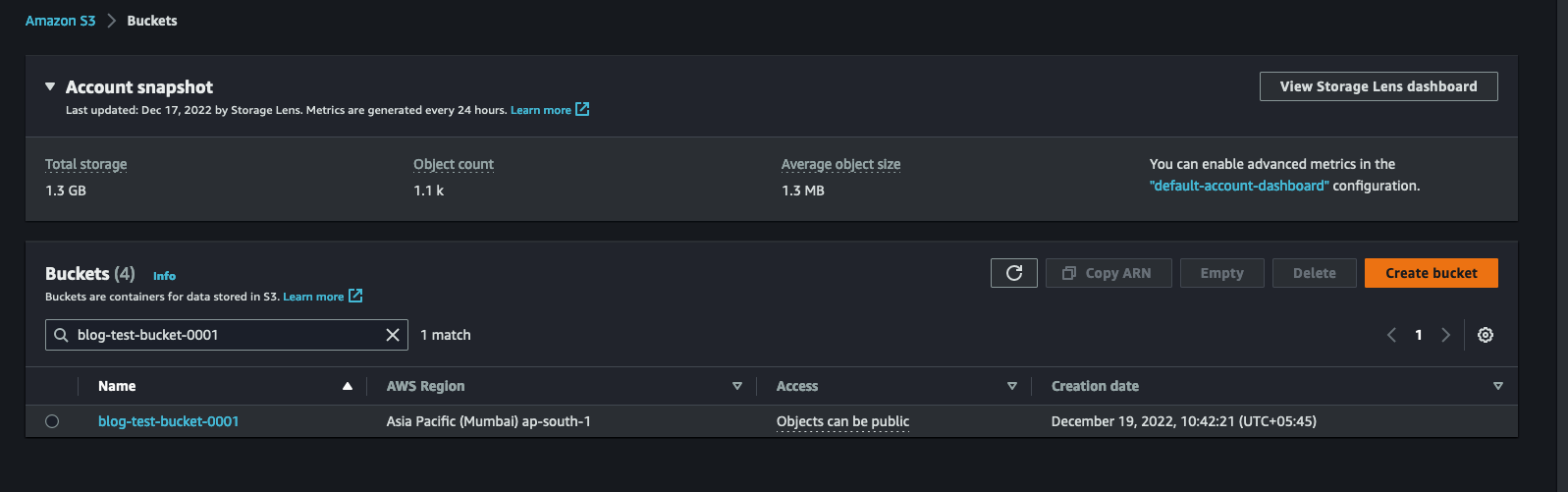Focus the bucket search input field

(227, 335)
